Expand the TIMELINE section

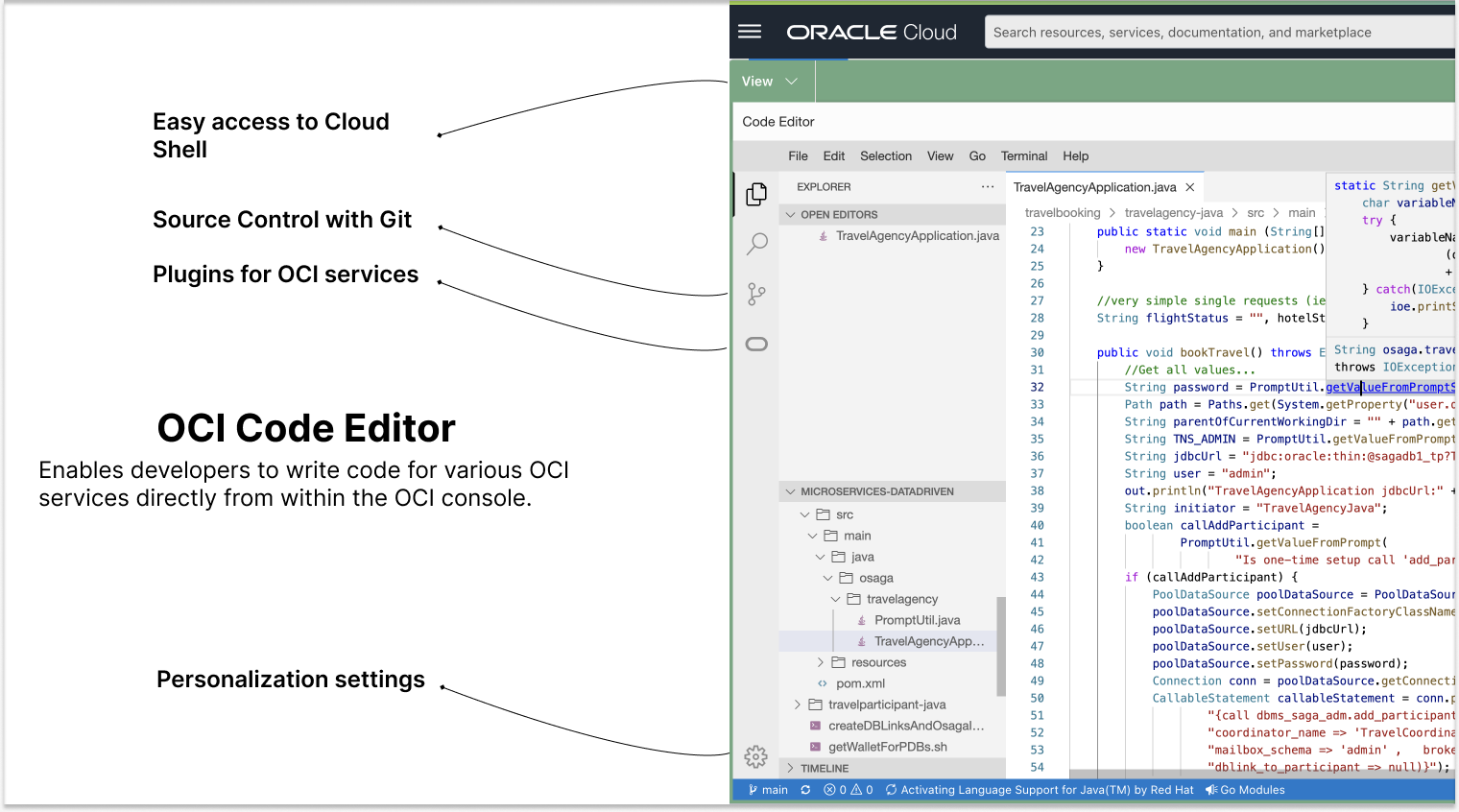[792, 768]
